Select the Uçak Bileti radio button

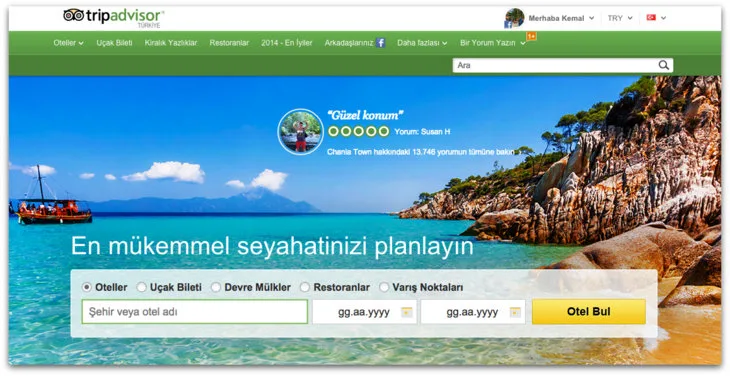pyautogui.click(x=141, y=287)
